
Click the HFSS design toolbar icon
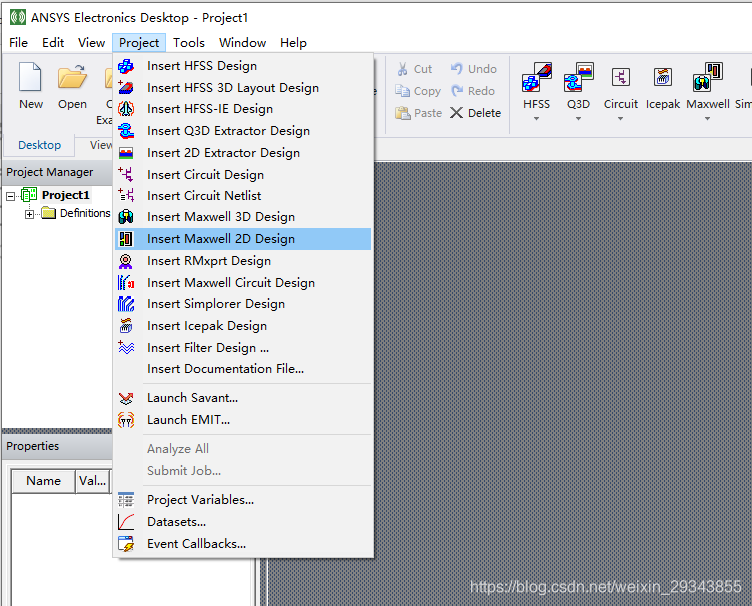(x=537, y=80)
